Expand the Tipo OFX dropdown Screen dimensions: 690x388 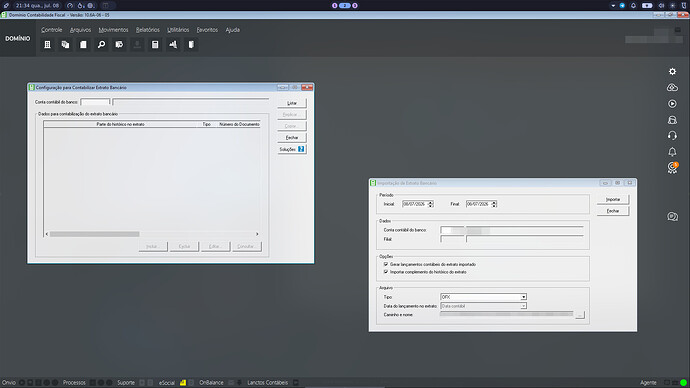coord(523,297)
